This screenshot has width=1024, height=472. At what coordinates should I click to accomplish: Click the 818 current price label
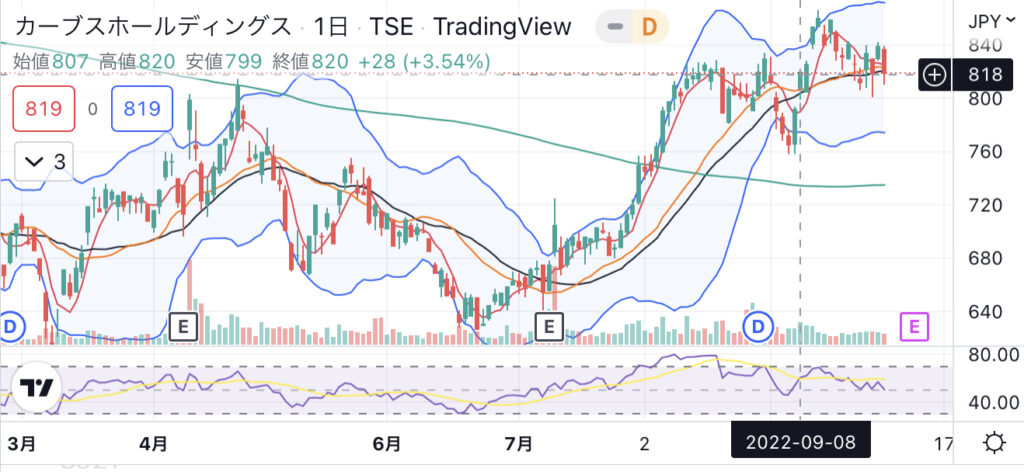[x=985, y=74]
